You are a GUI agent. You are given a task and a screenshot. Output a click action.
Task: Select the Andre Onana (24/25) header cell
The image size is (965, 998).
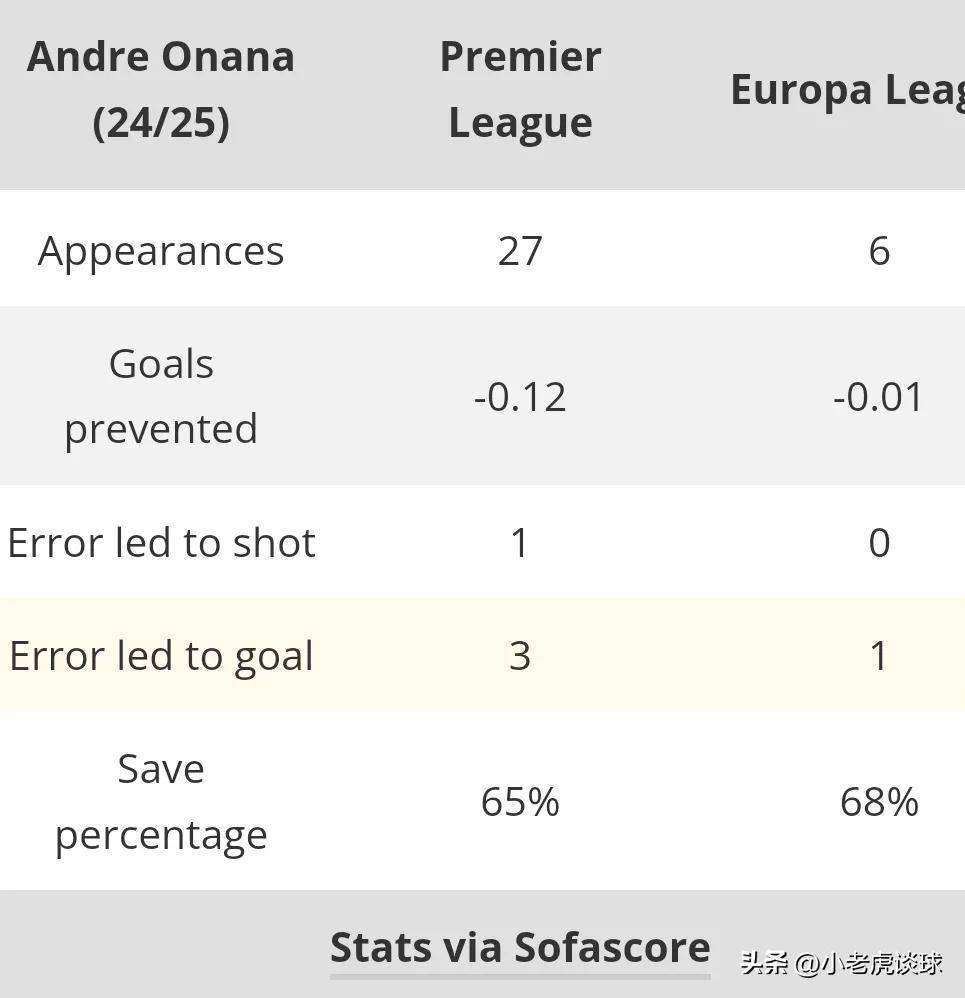coord(161,89)
